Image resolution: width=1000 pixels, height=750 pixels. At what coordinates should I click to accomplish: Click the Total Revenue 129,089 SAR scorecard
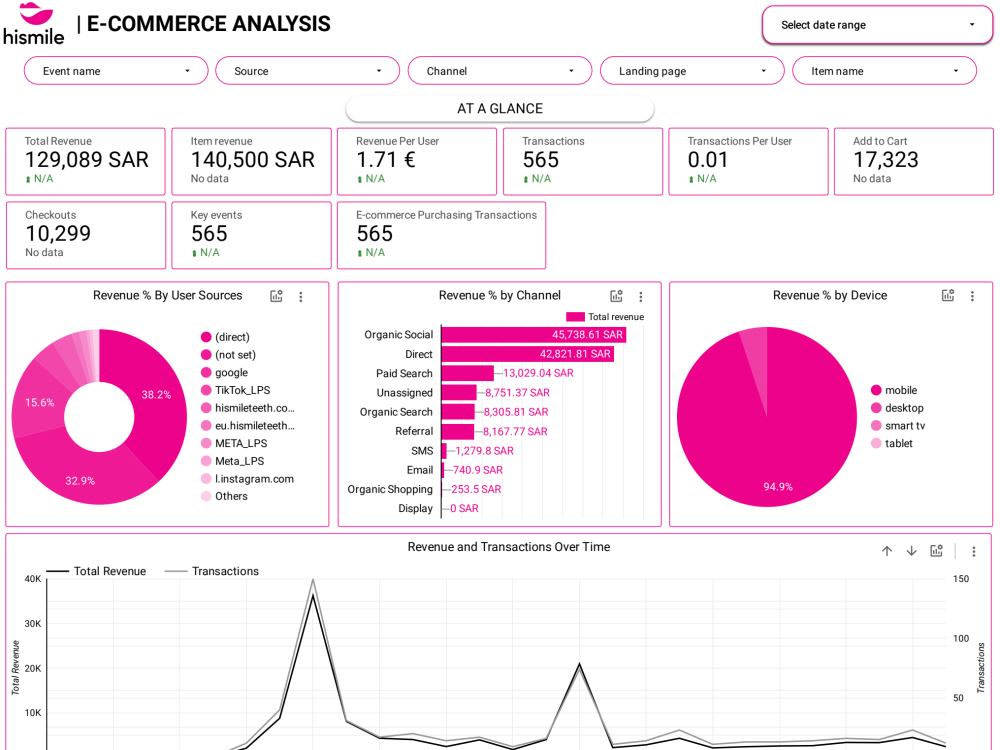pos(85,161)
